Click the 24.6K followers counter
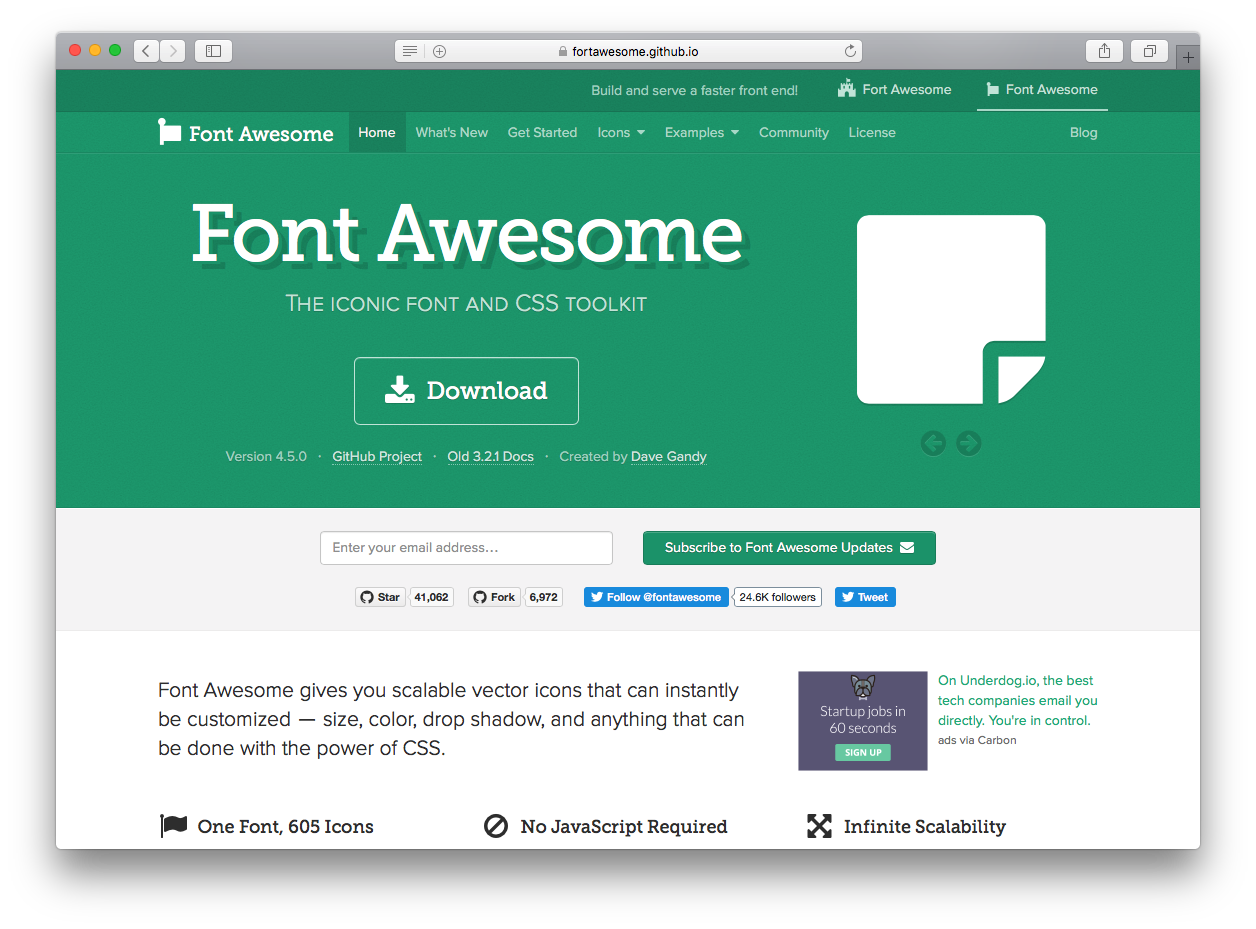This screenshot has width=1256, height=929. coord(777,596)
